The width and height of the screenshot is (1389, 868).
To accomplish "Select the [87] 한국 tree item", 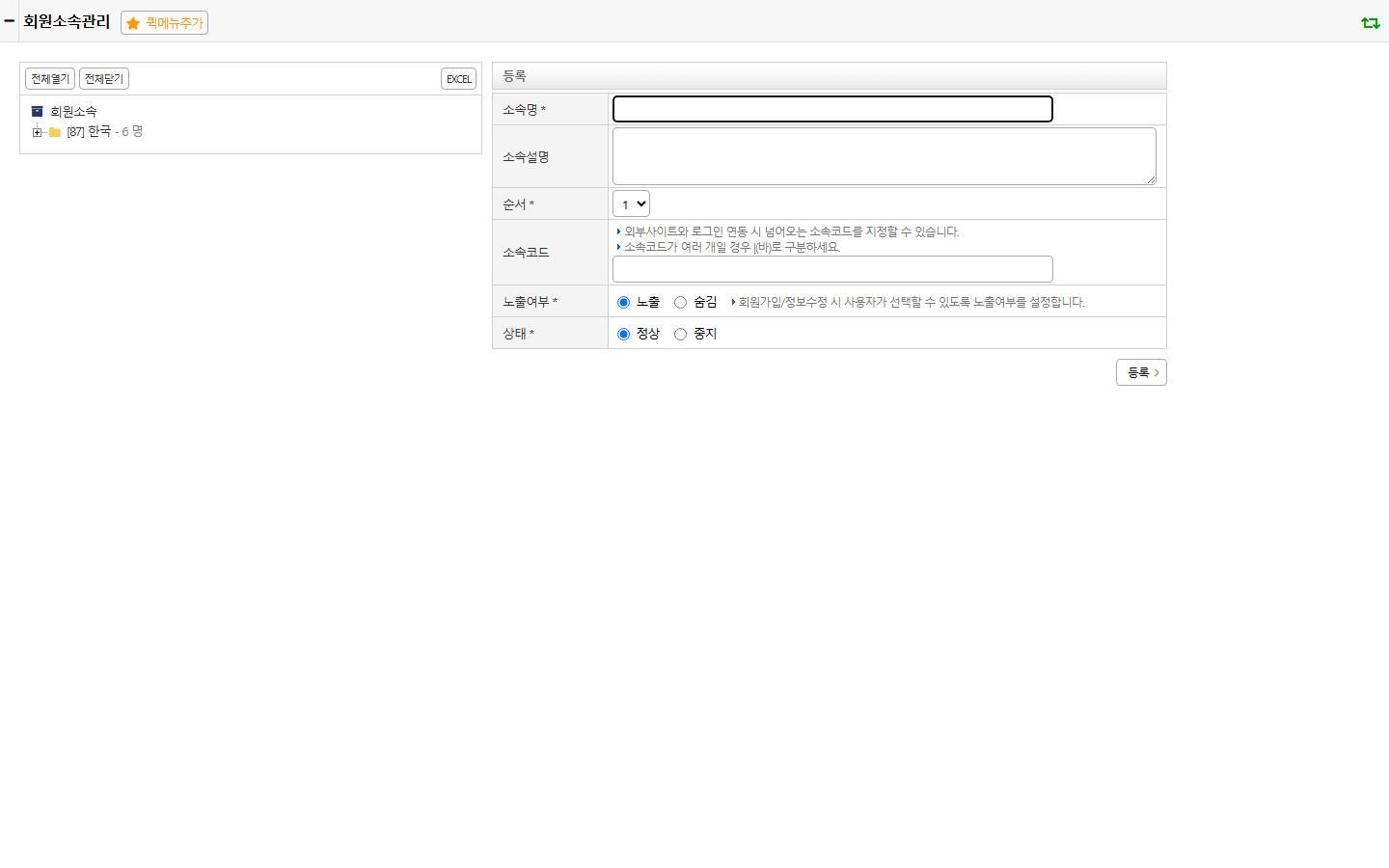I will point(89,132).
